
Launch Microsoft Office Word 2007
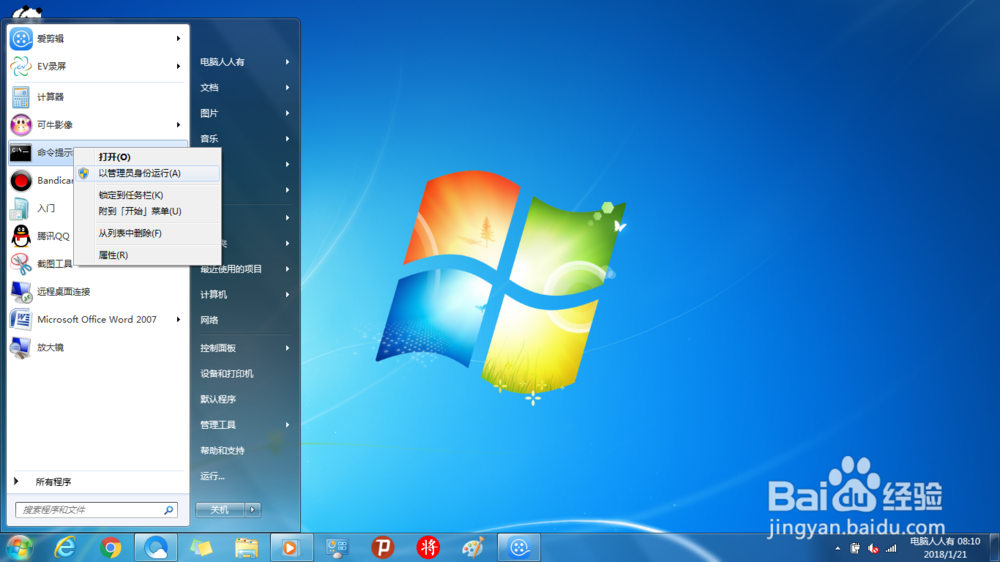pos(97,320)
